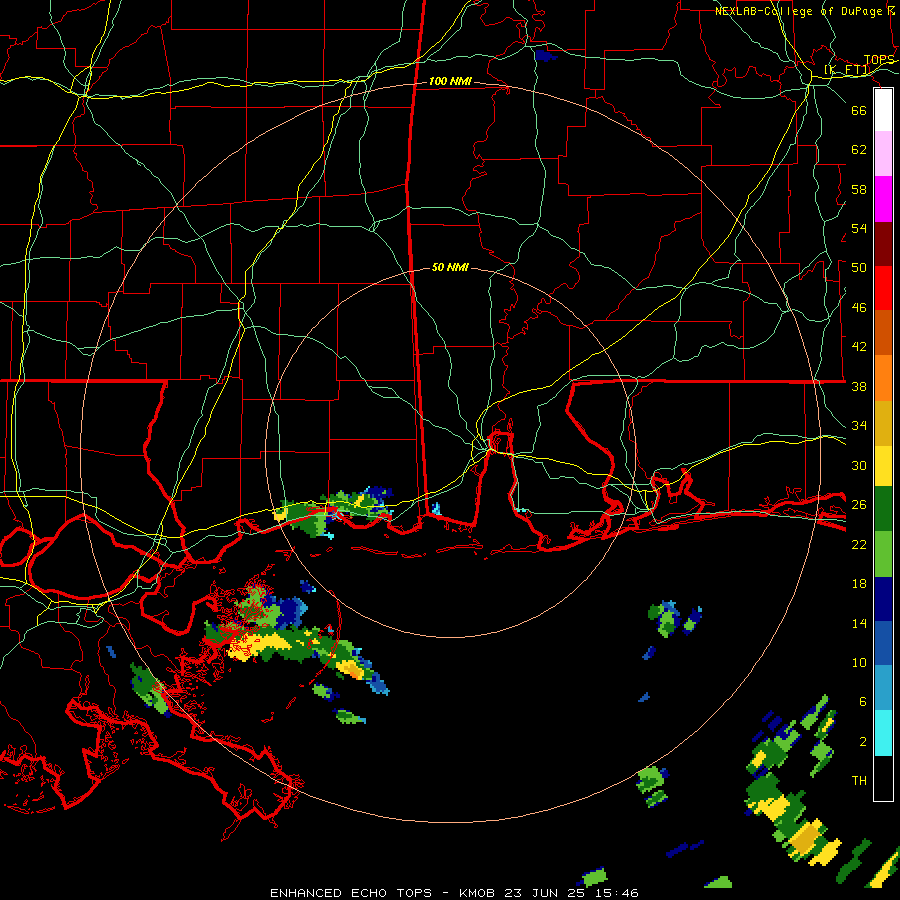Click the dark orange legend color band
The height and width of the screenshot is (900, 900).
pyautogui.click(x=883, y=332)
